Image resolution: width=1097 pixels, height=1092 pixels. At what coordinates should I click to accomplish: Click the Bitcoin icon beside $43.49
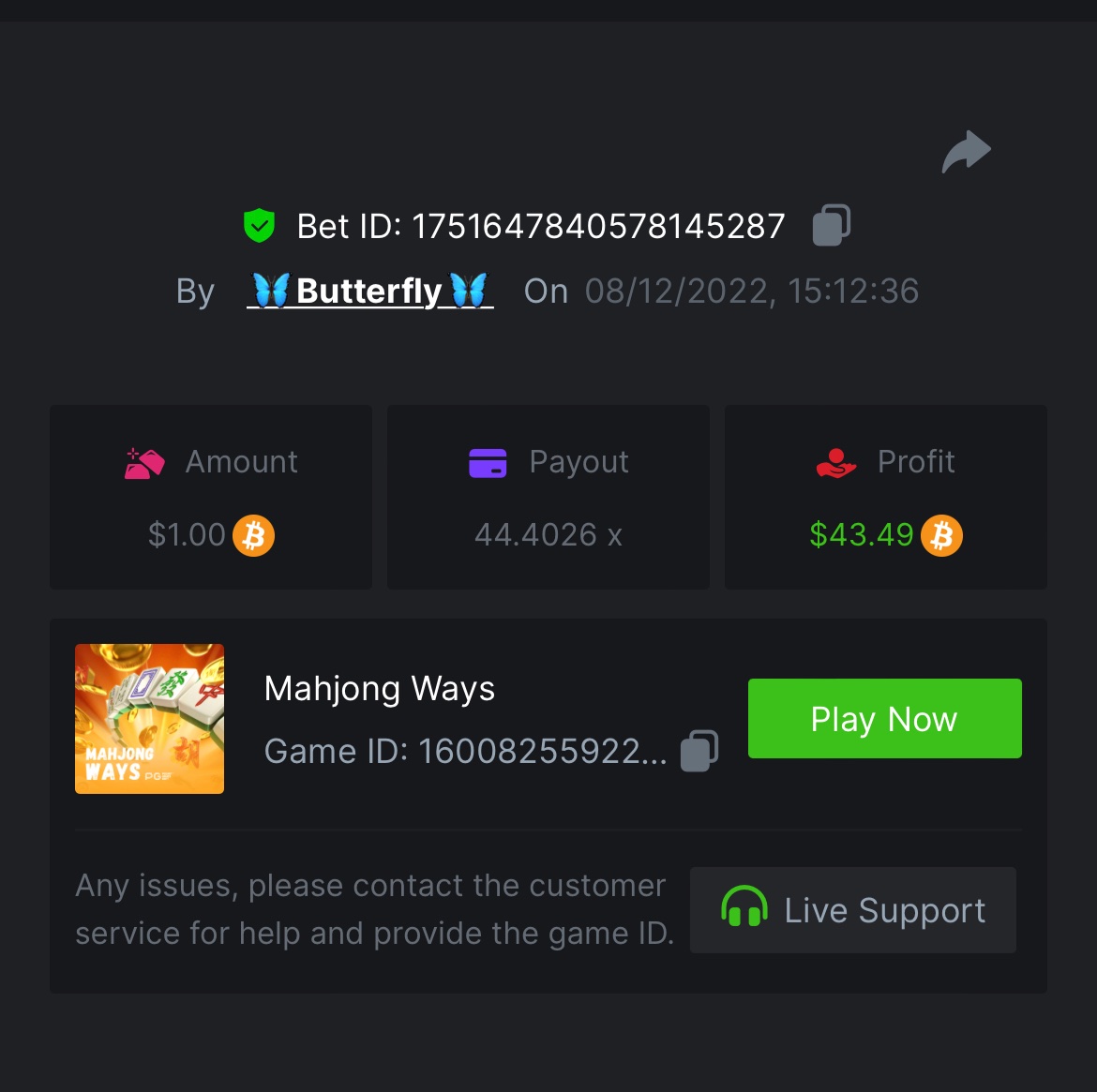[x=941, y=536]
